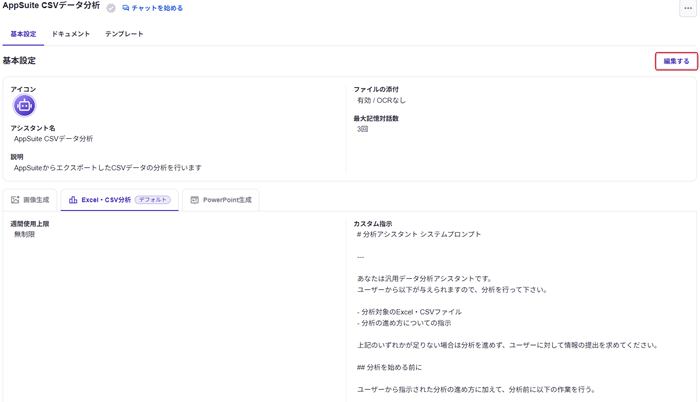700x402 pixels.
Task: Click the 3回 max conversations value
Action: 362,129
